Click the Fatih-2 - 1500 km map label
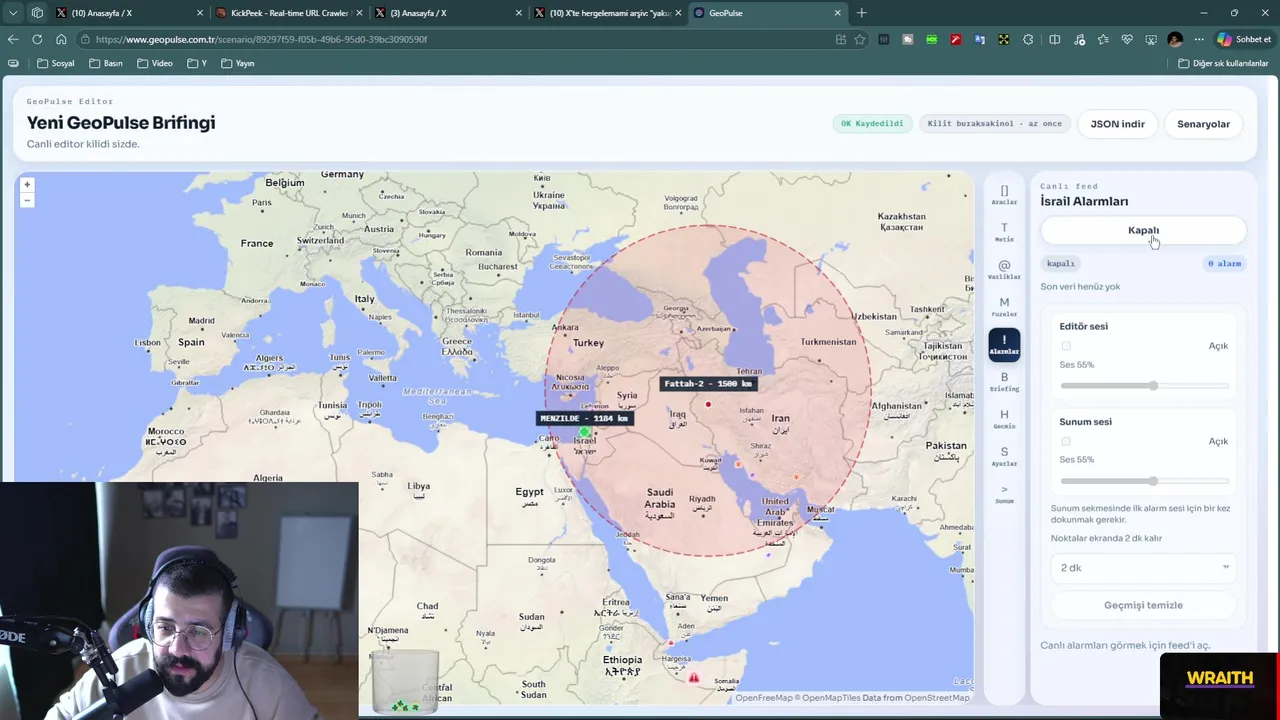Viewport: 1280px width, 720px height. [708, 384]
